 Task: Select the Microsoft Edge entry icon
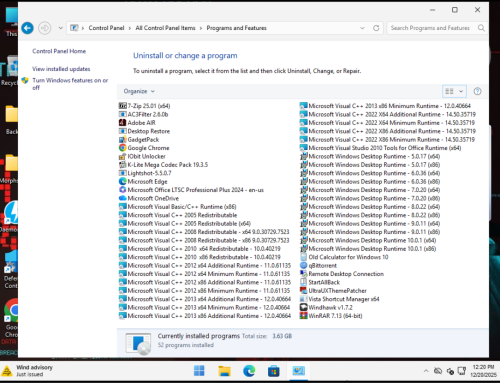tap(123, 182)
